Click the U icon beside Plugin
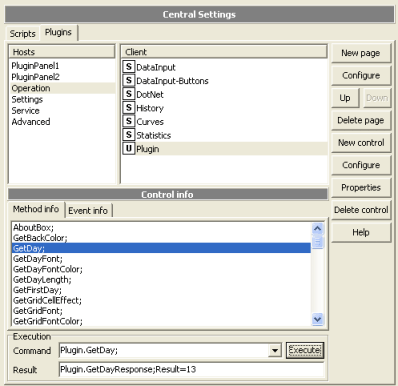 click(129, 149)
